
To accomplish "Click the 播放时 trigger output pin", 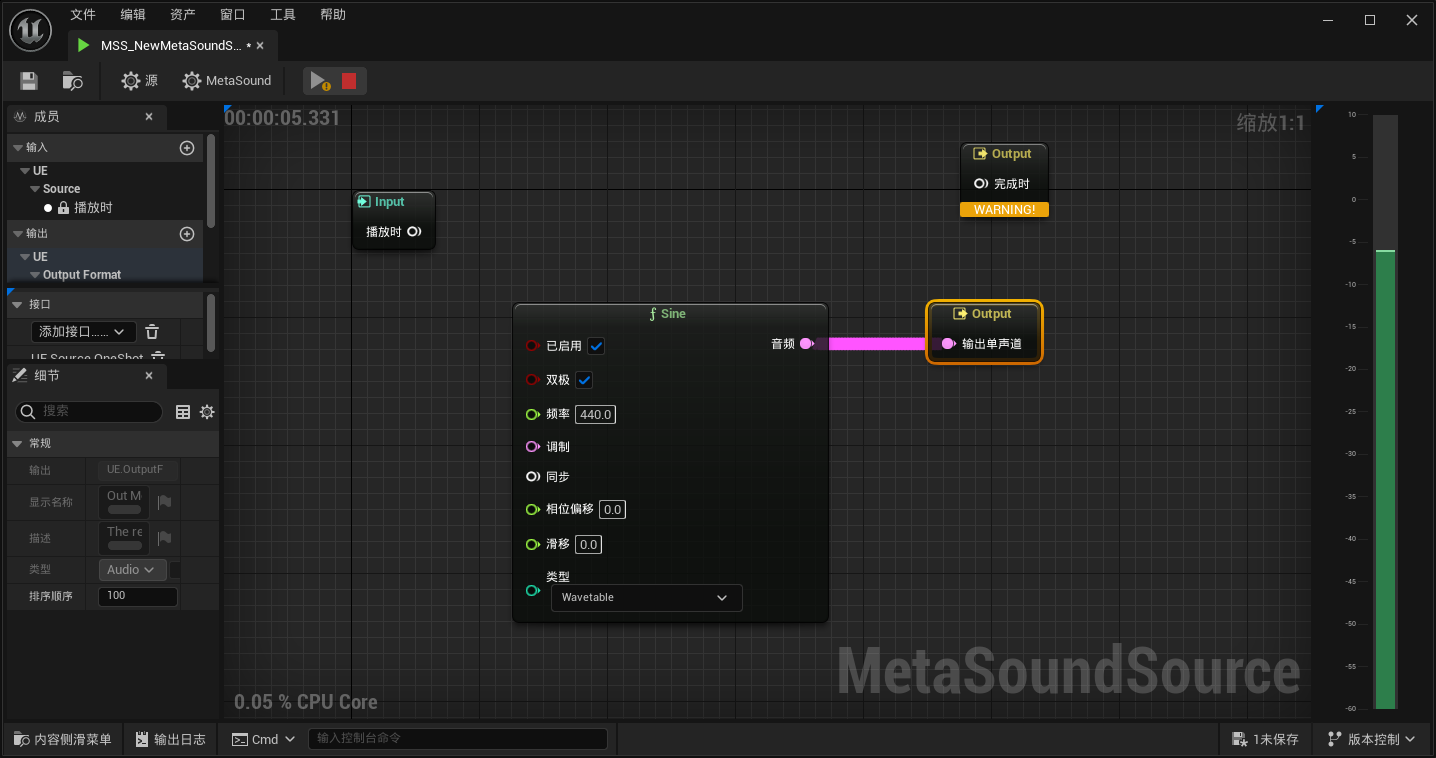I will click(x=414, y=232).
